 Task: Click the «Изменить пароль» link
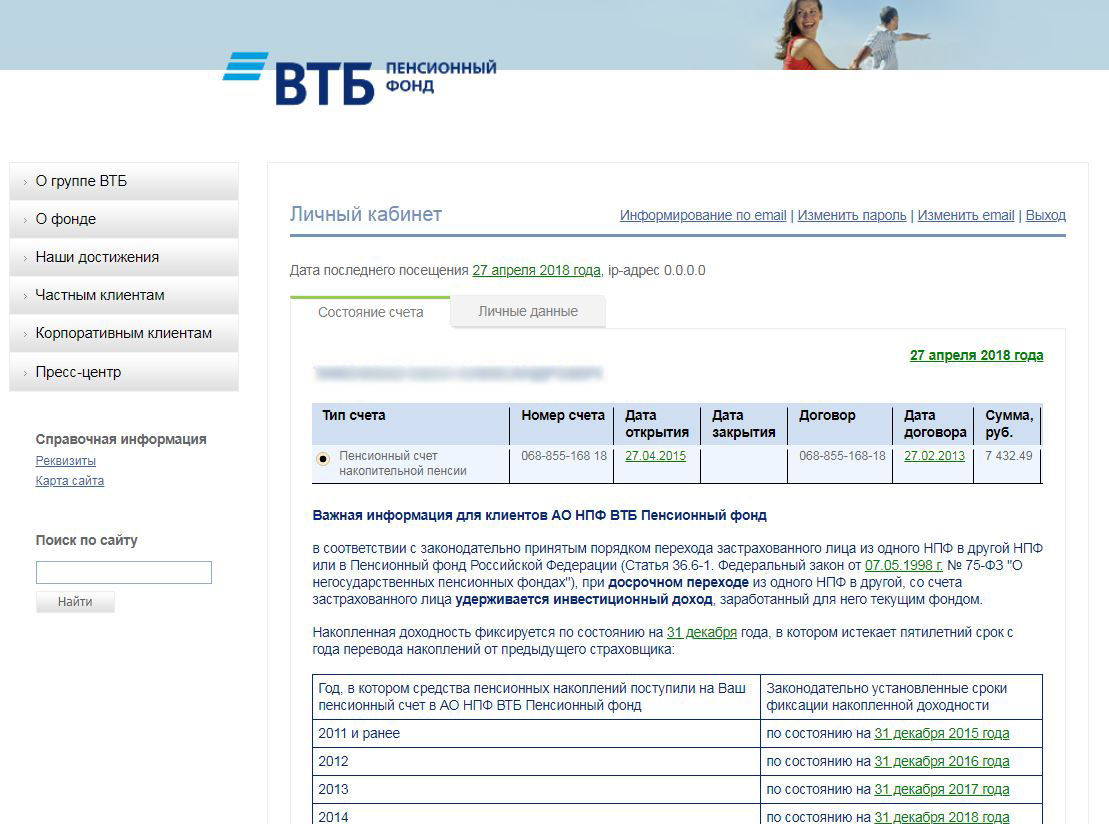[x=852, y=215]
